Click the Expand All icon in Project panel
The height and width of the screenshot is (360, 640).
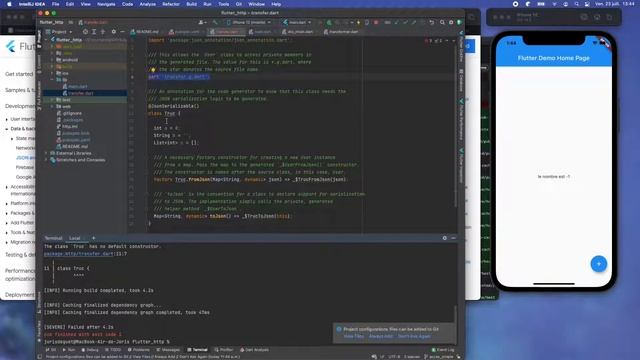click(x=94, y=31)
